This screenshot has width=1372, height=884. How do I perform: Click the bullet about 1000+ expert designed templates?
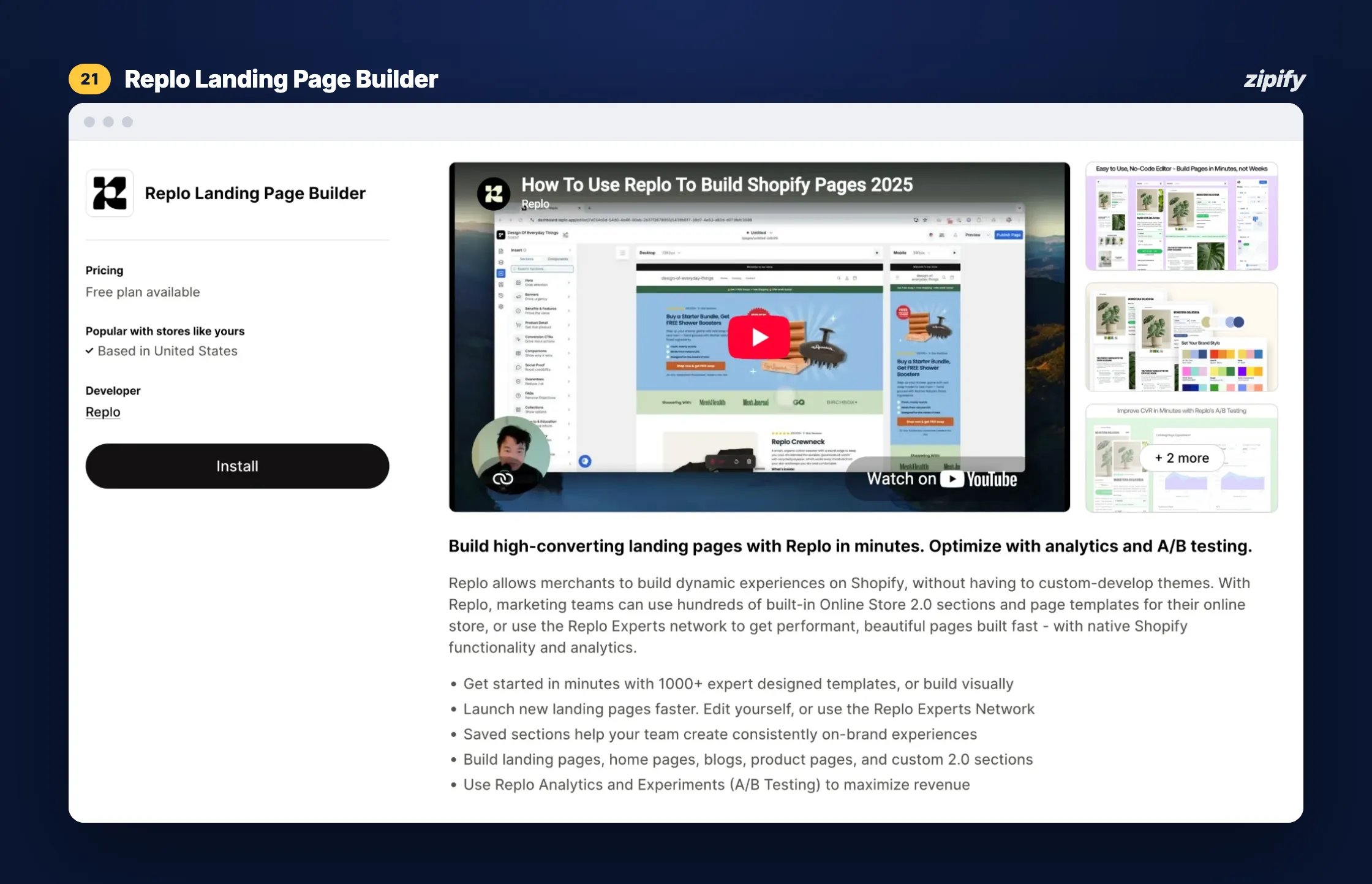click(738, 684)
